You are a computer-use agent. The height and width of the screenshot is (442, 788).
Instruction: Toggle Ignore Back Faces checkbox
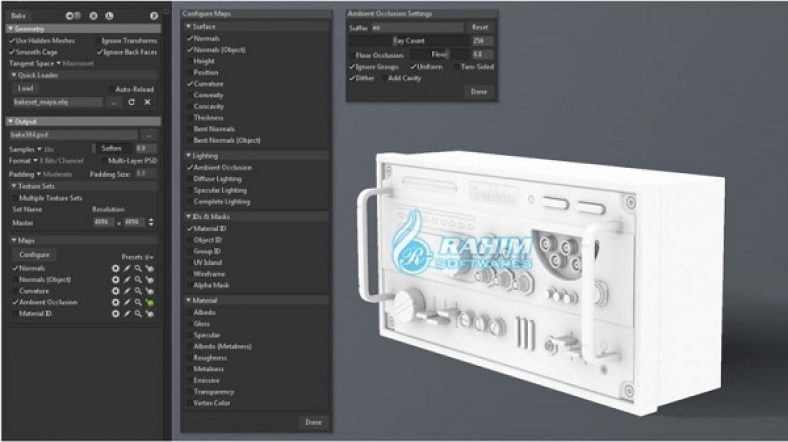pyautogui.click(x=99, y=52)
